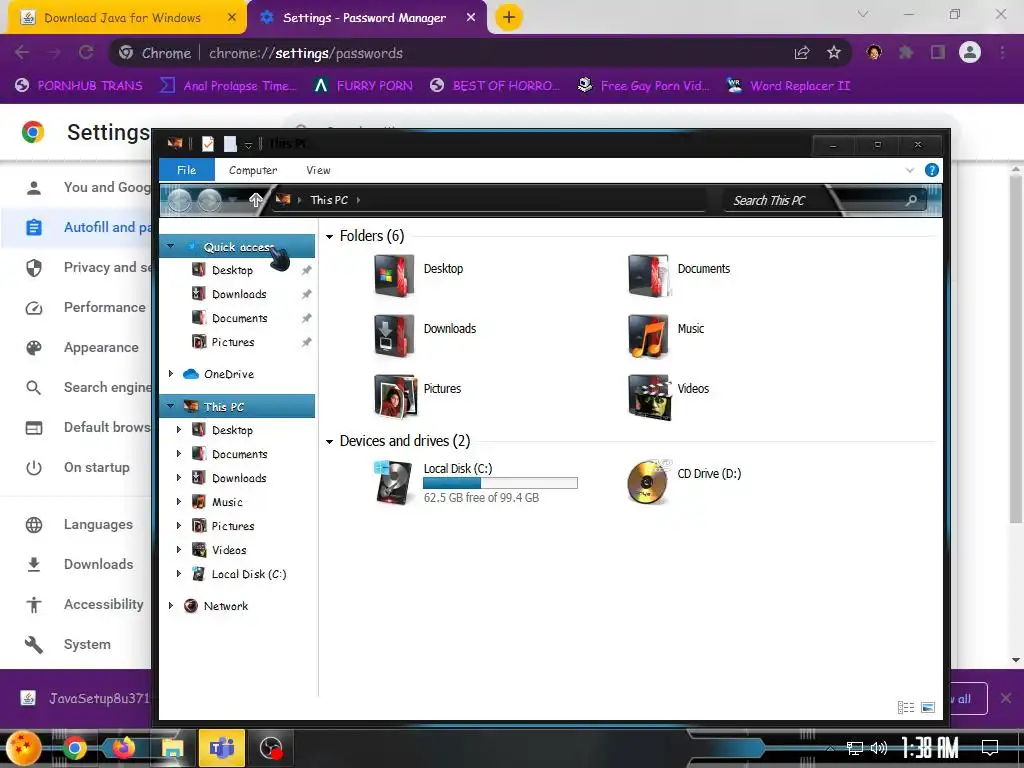Expand the Music node under This PC
1024x768 pixels.
(x=178, y=502)
